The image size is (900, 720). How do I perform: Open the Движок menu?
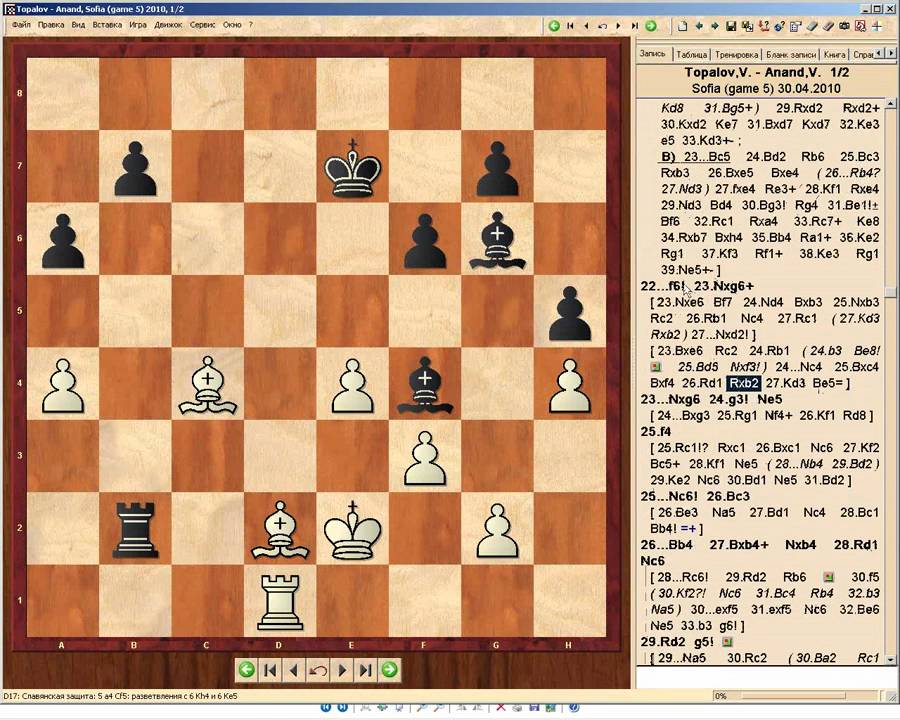click(168, 24)
